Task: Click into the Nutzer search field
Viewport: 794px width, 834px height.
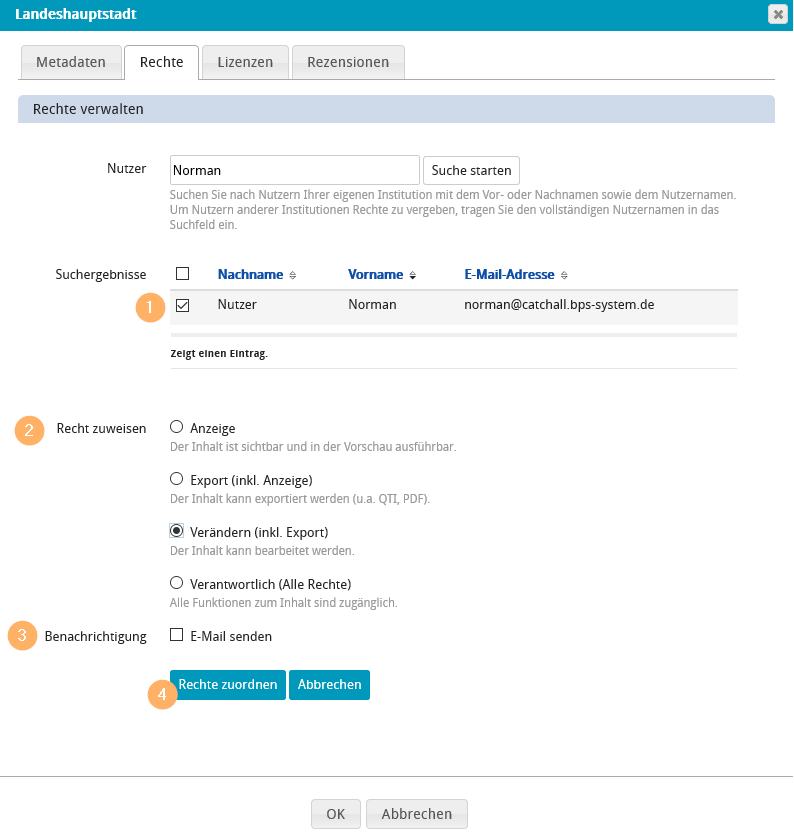Action: click(x=294, y=170)
